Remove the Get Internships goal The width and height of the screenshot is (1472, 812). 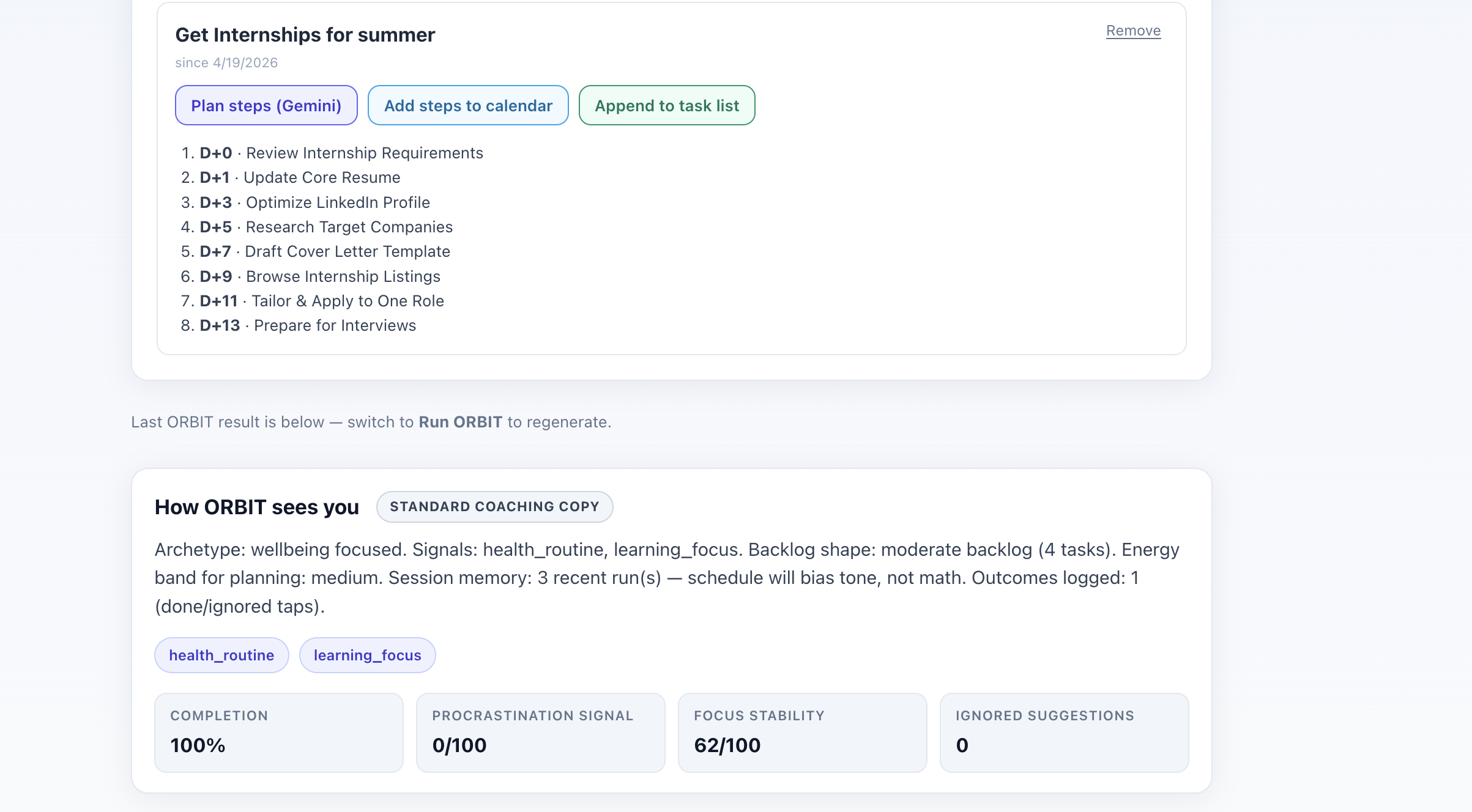(x=1132, y=31)
